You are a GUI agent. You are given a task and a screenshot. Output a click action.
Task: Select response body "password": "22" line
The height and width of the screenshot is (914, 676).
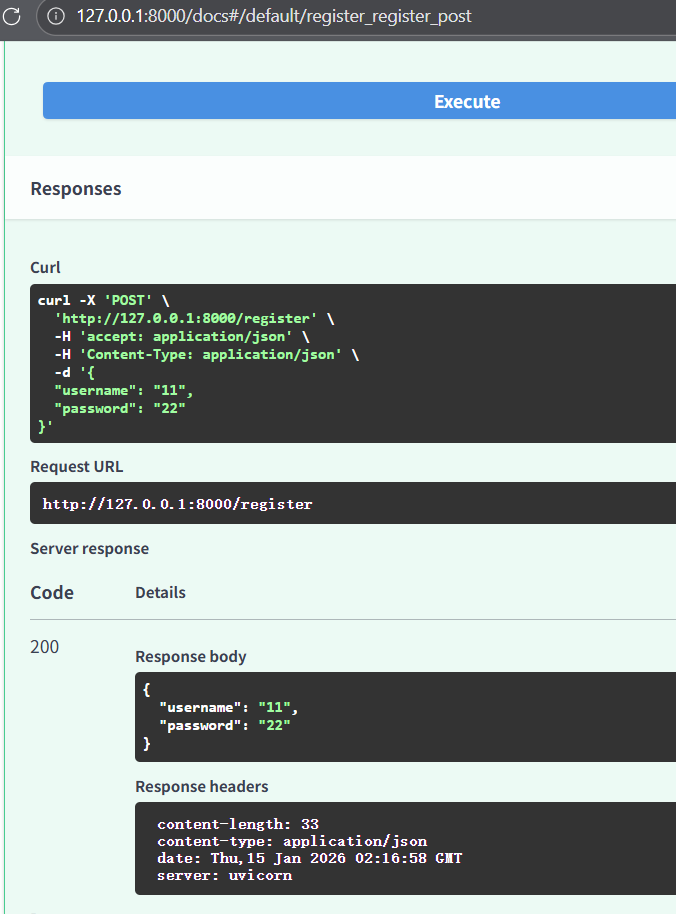(x=225, y=726)
